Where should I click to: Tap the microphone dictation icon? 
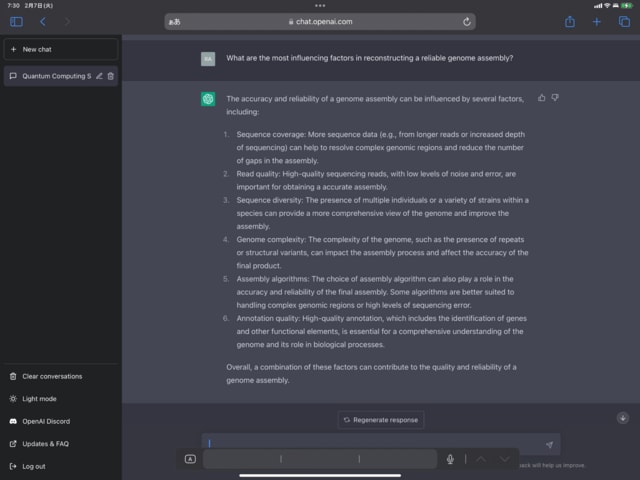pyautogui.click(x=450, y=459)
